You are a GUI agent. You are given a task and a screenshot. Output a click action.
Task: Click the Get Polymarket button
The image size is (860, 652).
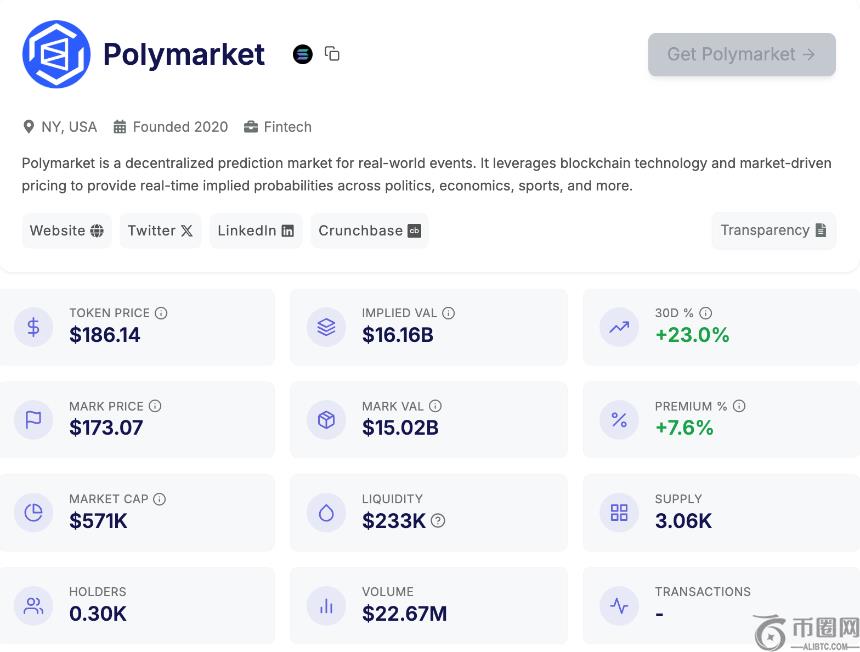pos(741,54)
